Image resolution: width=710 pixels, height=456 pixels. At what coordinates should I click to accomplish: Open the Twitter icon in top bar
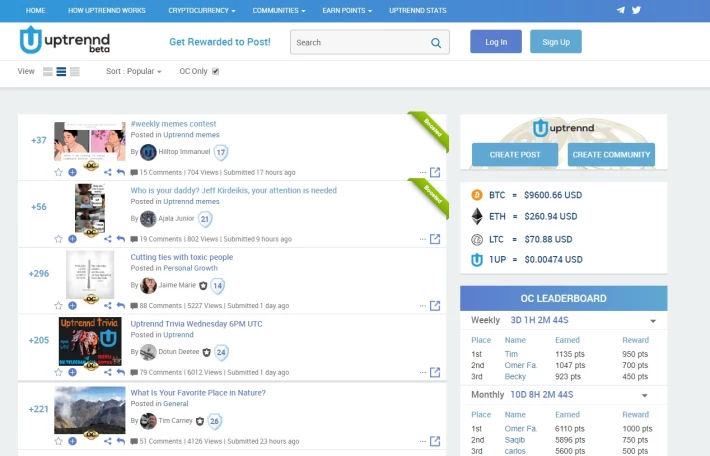coord(636,10)
